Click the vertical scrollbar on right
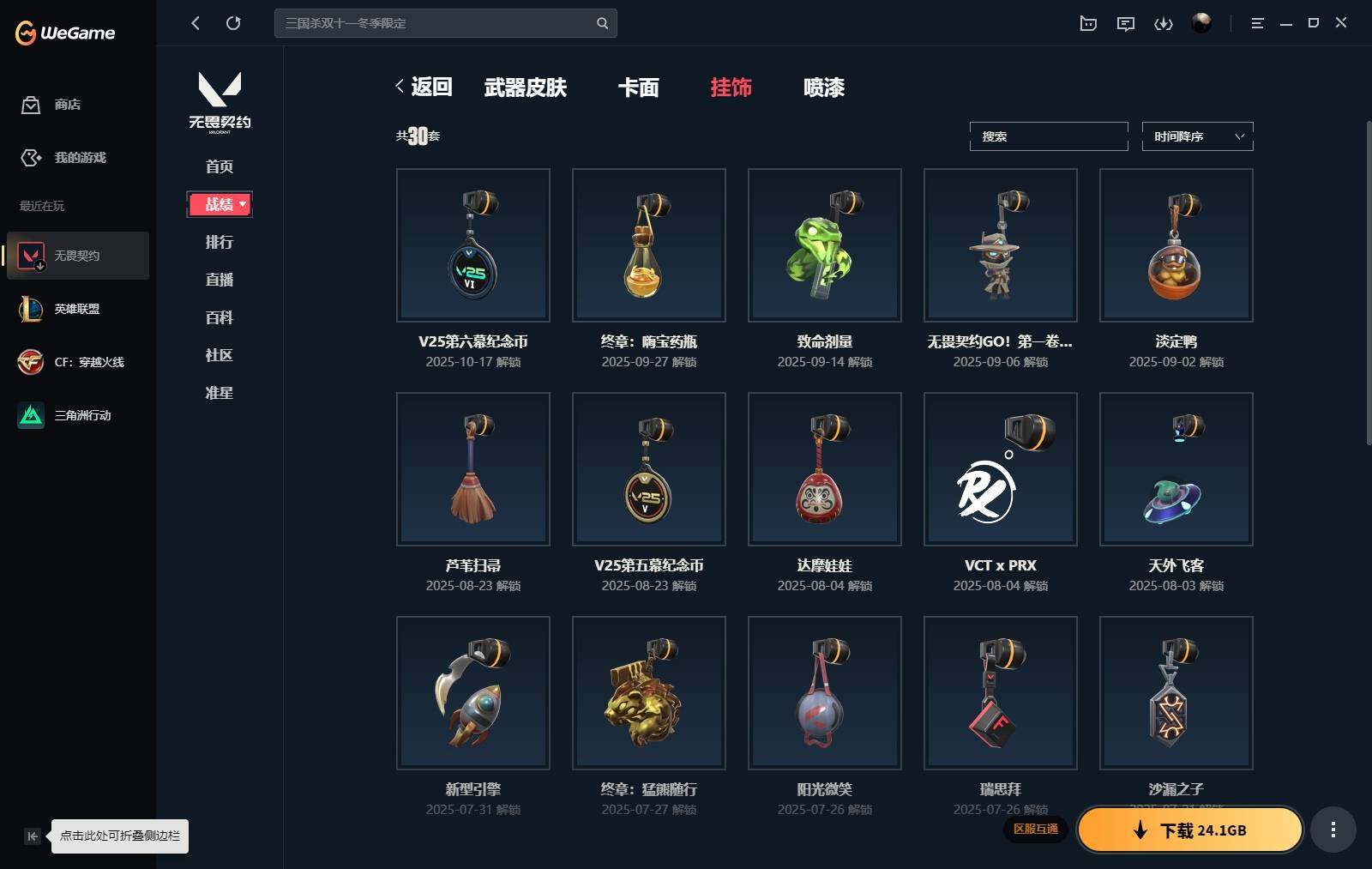This screenshot has height=869, width=1372. pyautogui.click(x=1368, y=283)
